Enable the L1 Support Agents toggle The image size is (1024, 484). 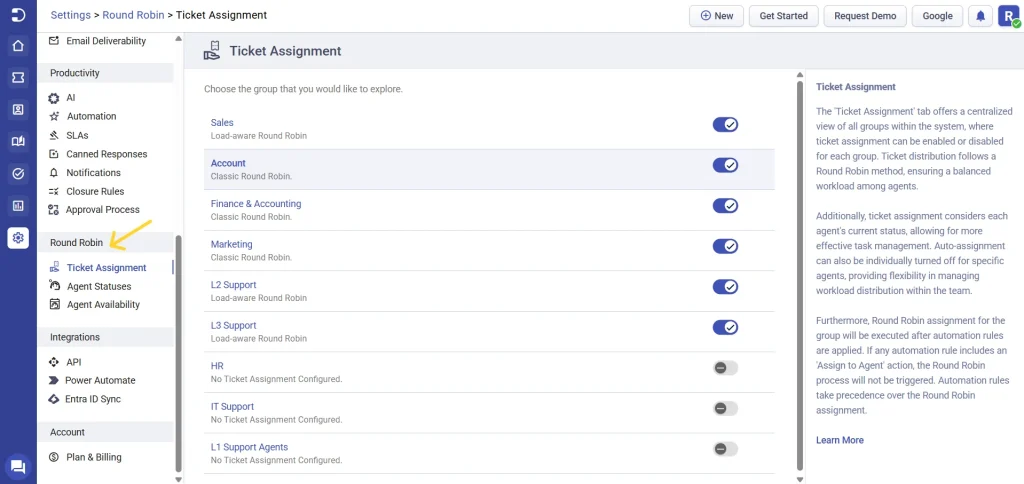point(725,449)
